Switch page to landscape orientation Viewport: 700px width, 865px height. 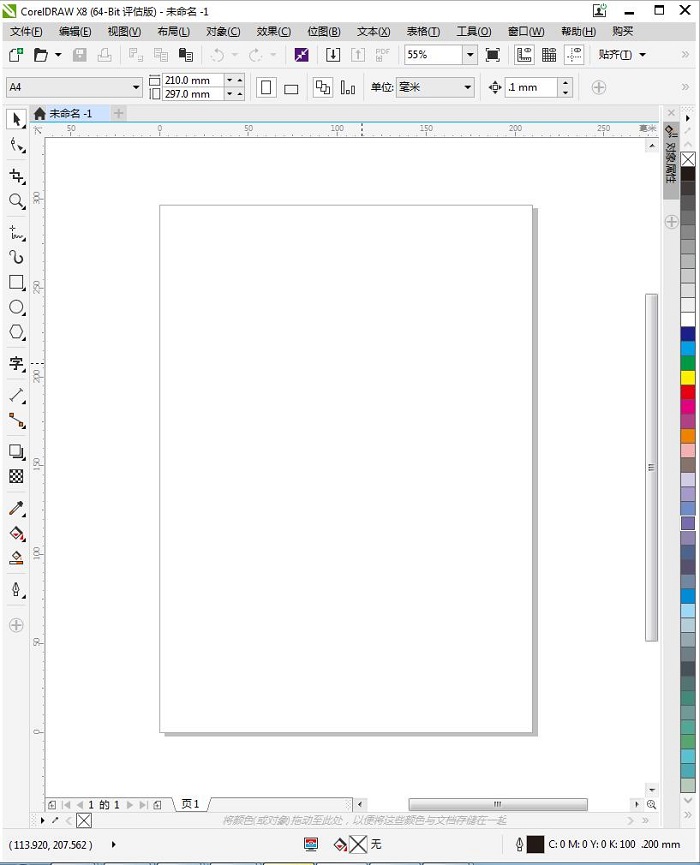(291, 88)
